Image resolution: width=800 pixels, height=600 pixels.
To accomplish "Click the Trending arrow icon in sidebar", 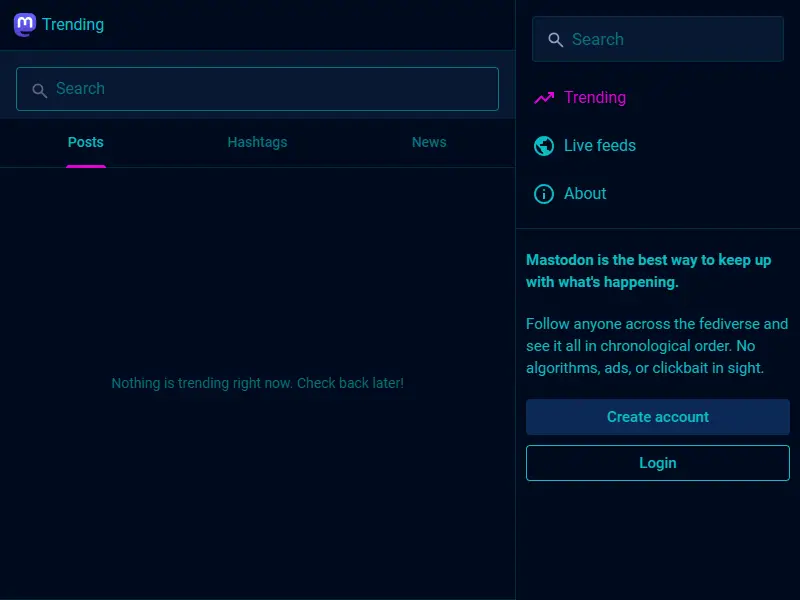I will pos(544,97).
